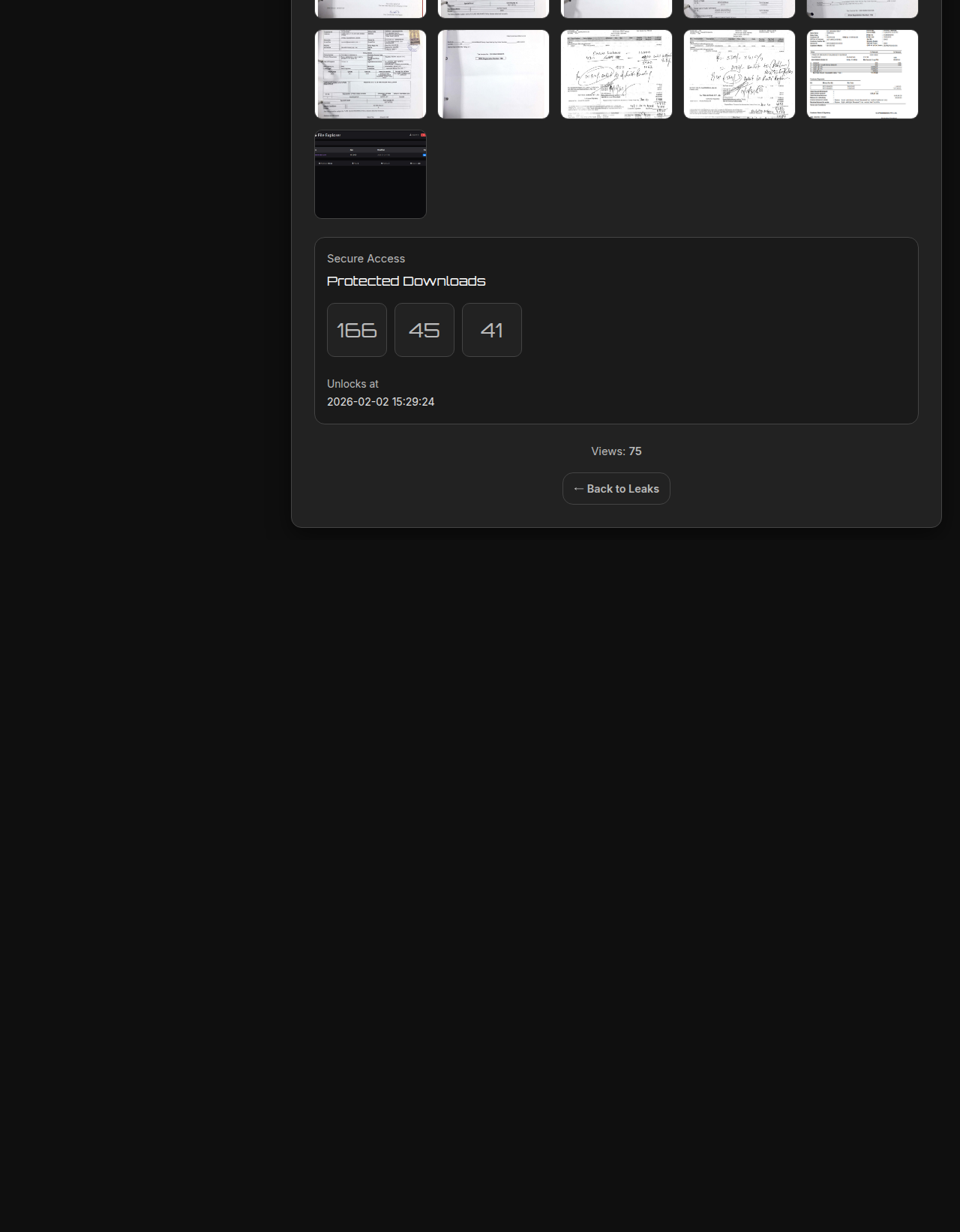
Task: Click the Protected Downloads heading
Action: click(x=406, y=281)
